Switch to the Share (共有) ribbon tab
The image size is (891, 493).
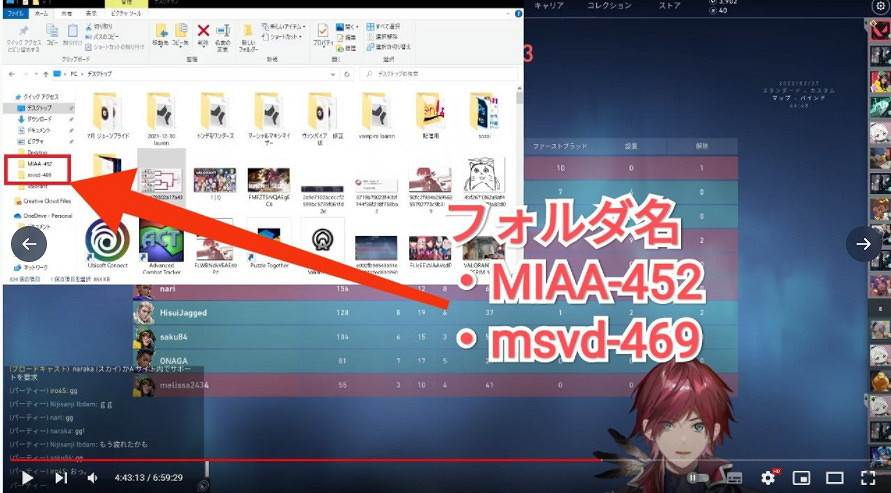(x=66, y=14)
